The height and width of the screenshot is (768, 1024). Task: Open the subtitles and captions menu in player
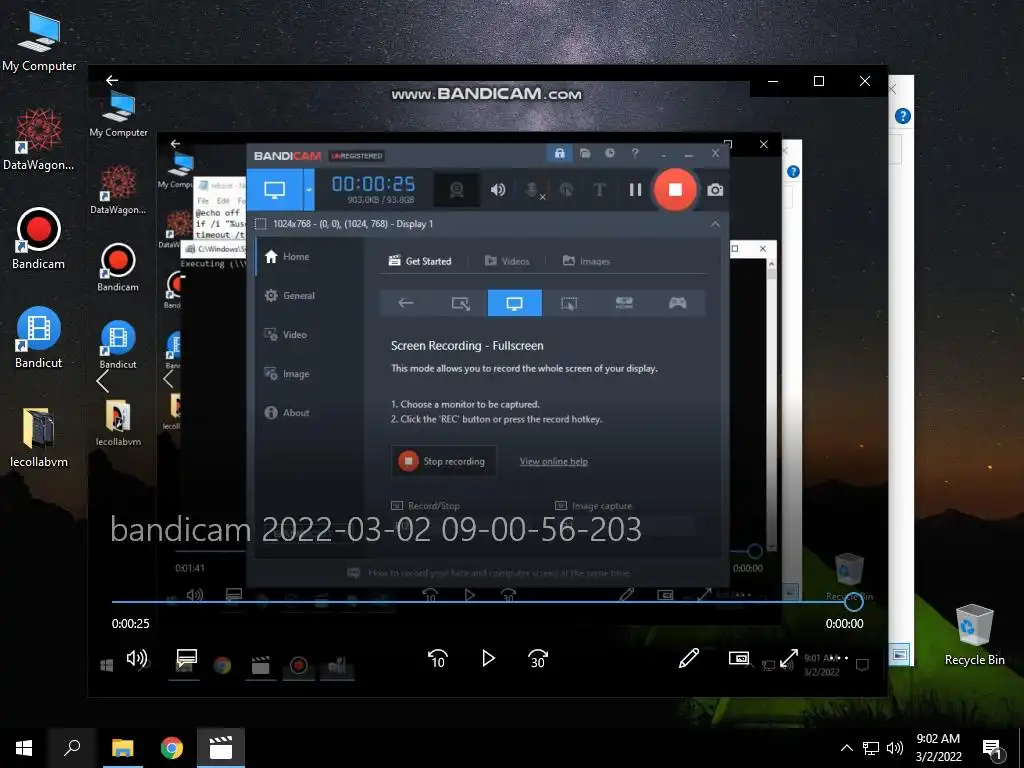[x=187, y=658]
